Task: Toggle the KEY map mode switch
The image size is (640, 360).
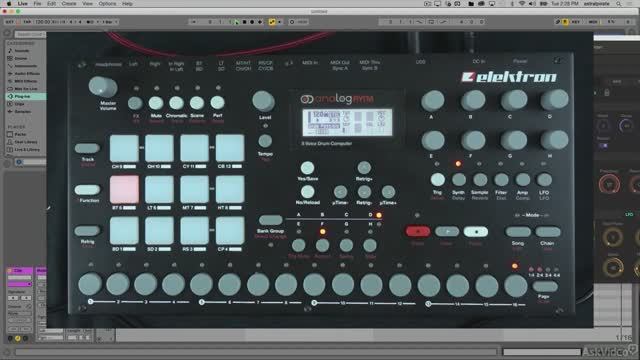Action: click(x=576, y=22)
